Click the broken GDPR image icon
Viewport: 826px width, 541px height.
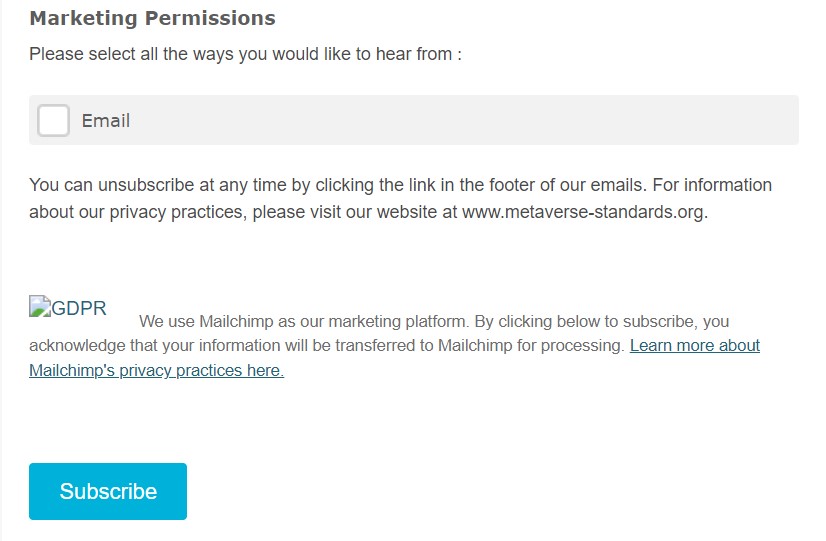40,308
